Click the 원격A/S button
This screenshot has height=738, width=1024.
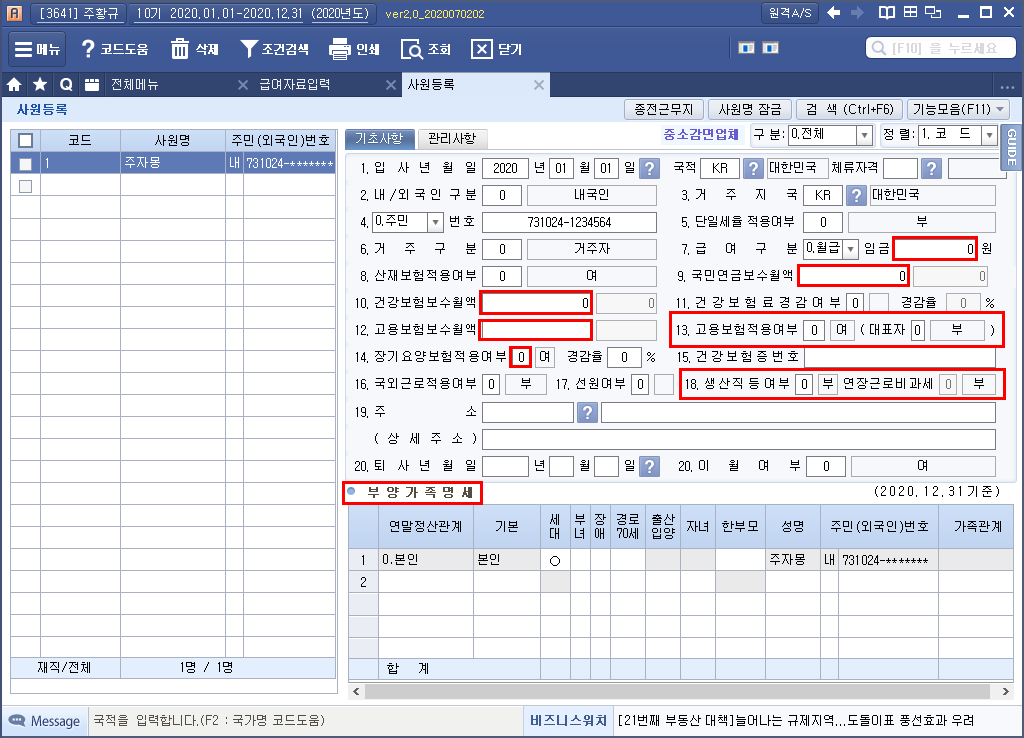click(790, 13)
